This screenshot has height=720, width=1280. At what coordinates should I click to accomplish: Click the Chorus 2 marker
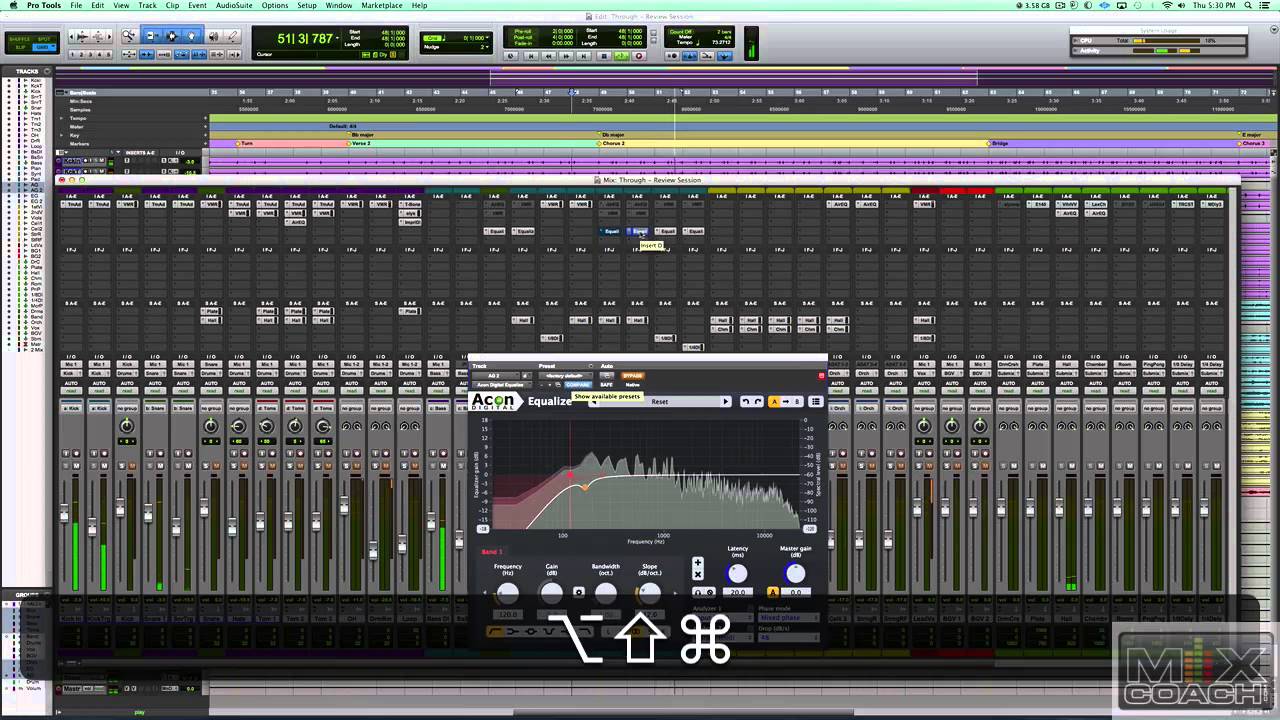[612, 143]
